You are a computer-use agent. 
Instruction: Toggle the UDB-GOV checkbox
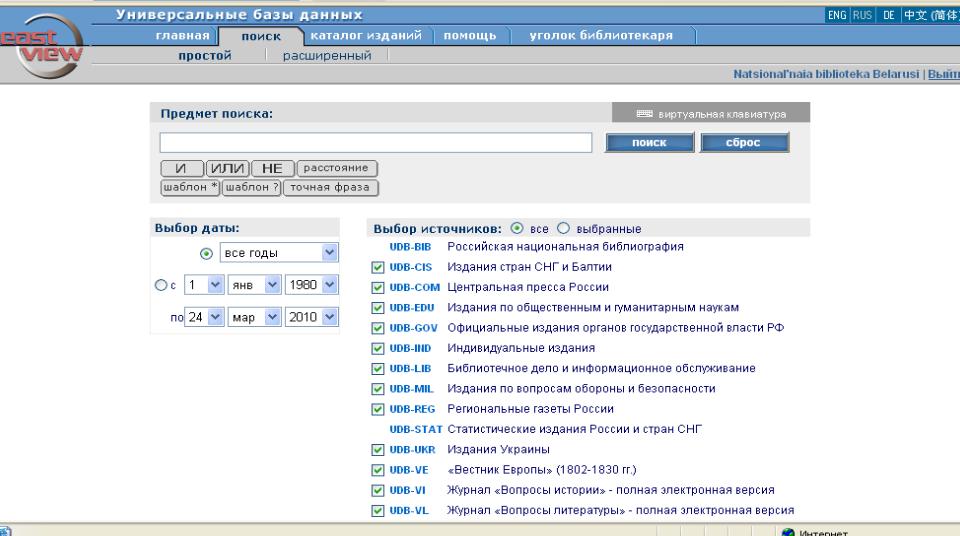(x=378, y=328)
